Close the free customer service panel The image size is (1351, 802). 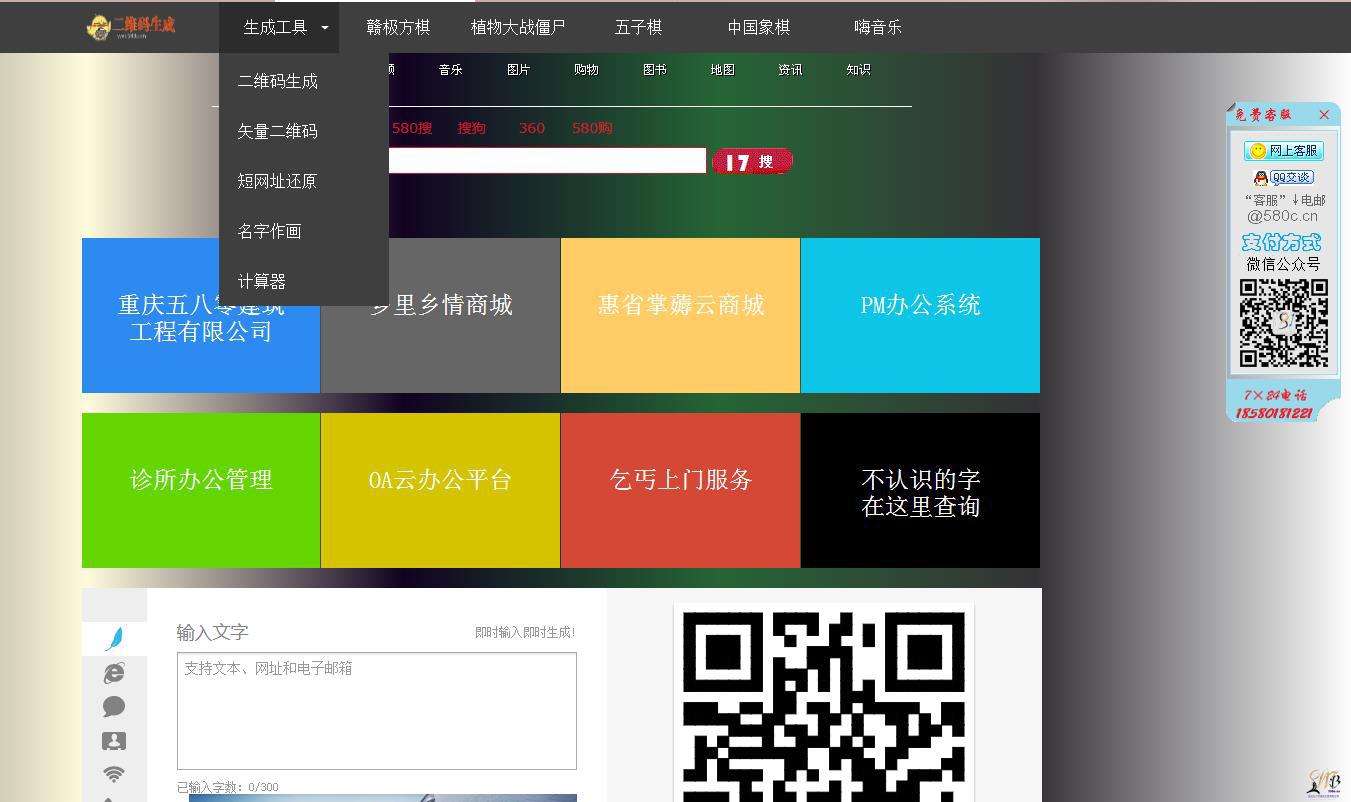coord(1324,115)
